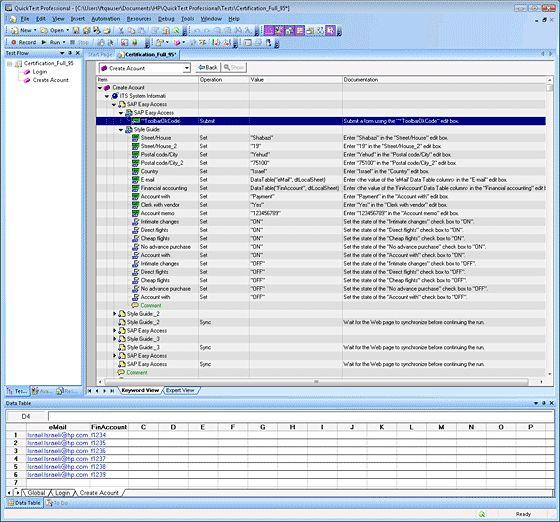Click the Data Table formula input field
Viewport: 560px width, 522px height.
point(301,416)
